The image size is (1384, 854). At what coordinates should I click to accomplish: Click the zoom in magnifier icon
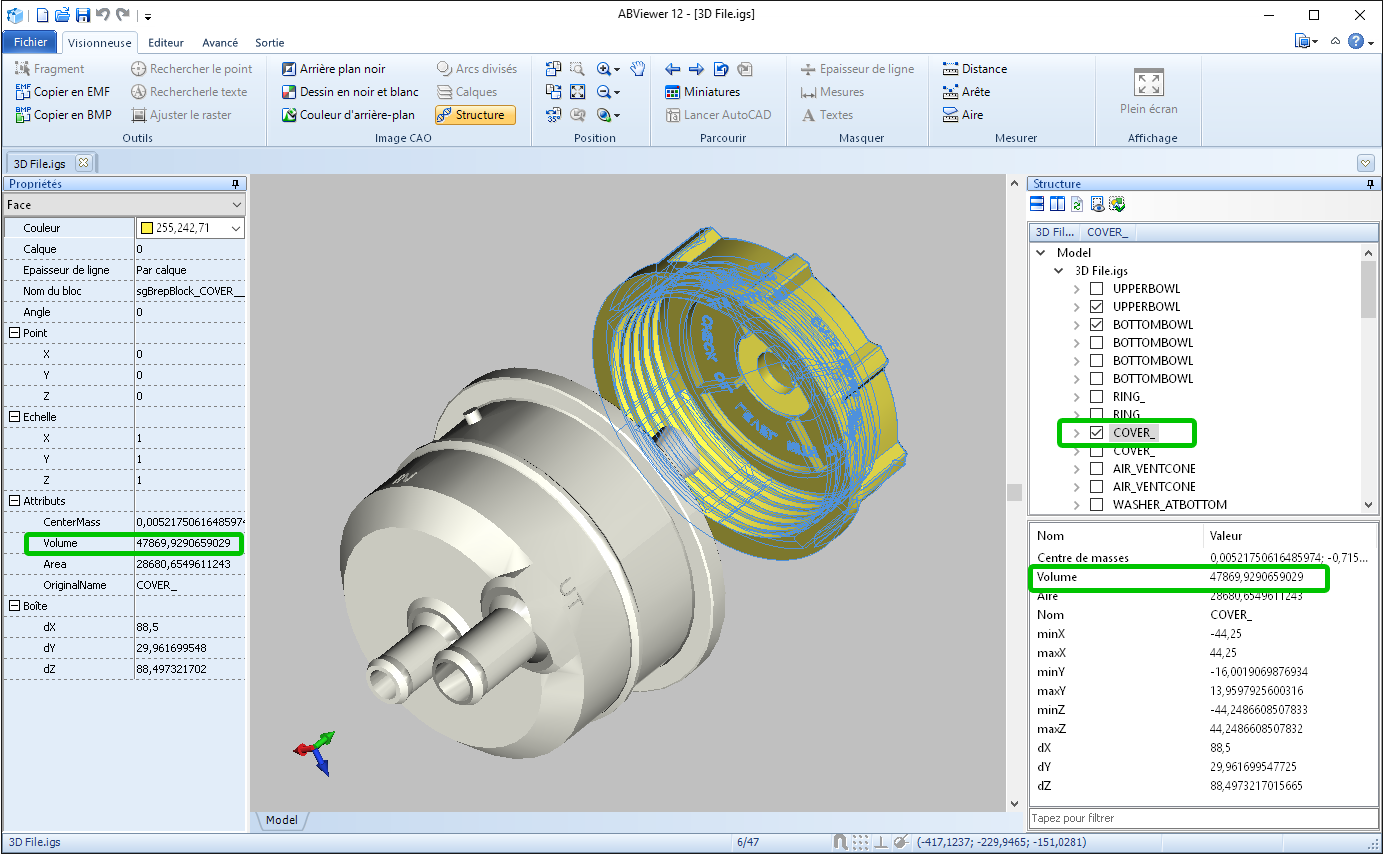604,69
